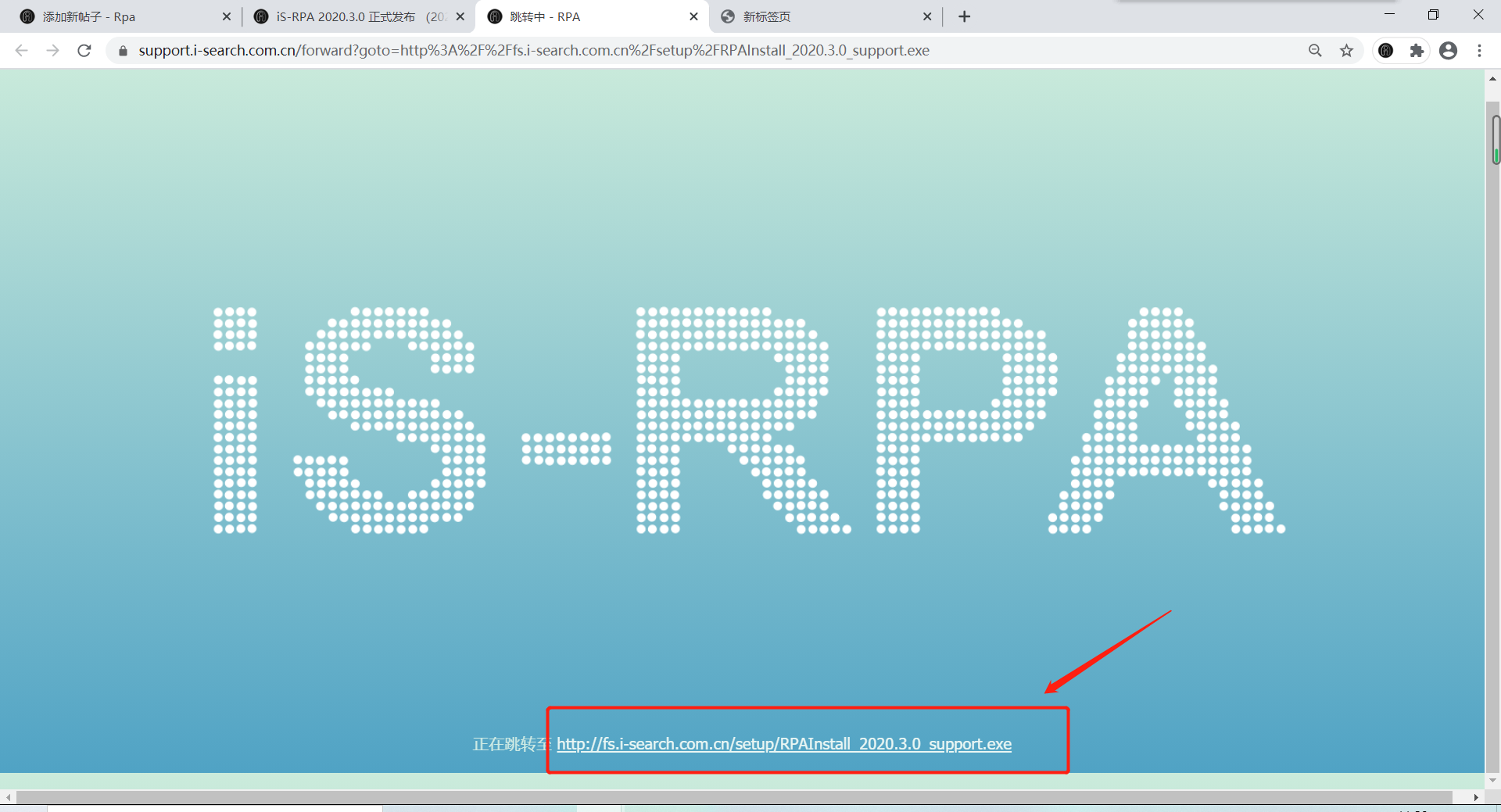Open a new tab with plus button
1501x812 pixels.
coord(965,16)
